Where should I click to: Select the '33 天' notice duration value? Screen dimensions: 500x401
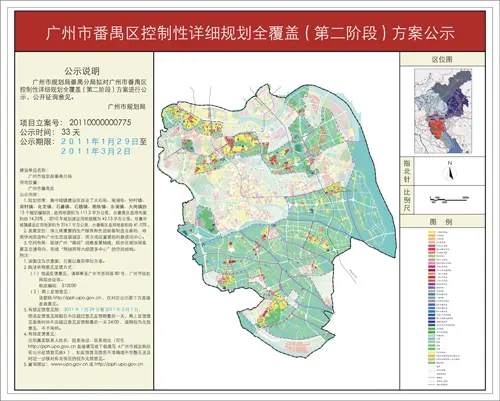tap(70, 132)
